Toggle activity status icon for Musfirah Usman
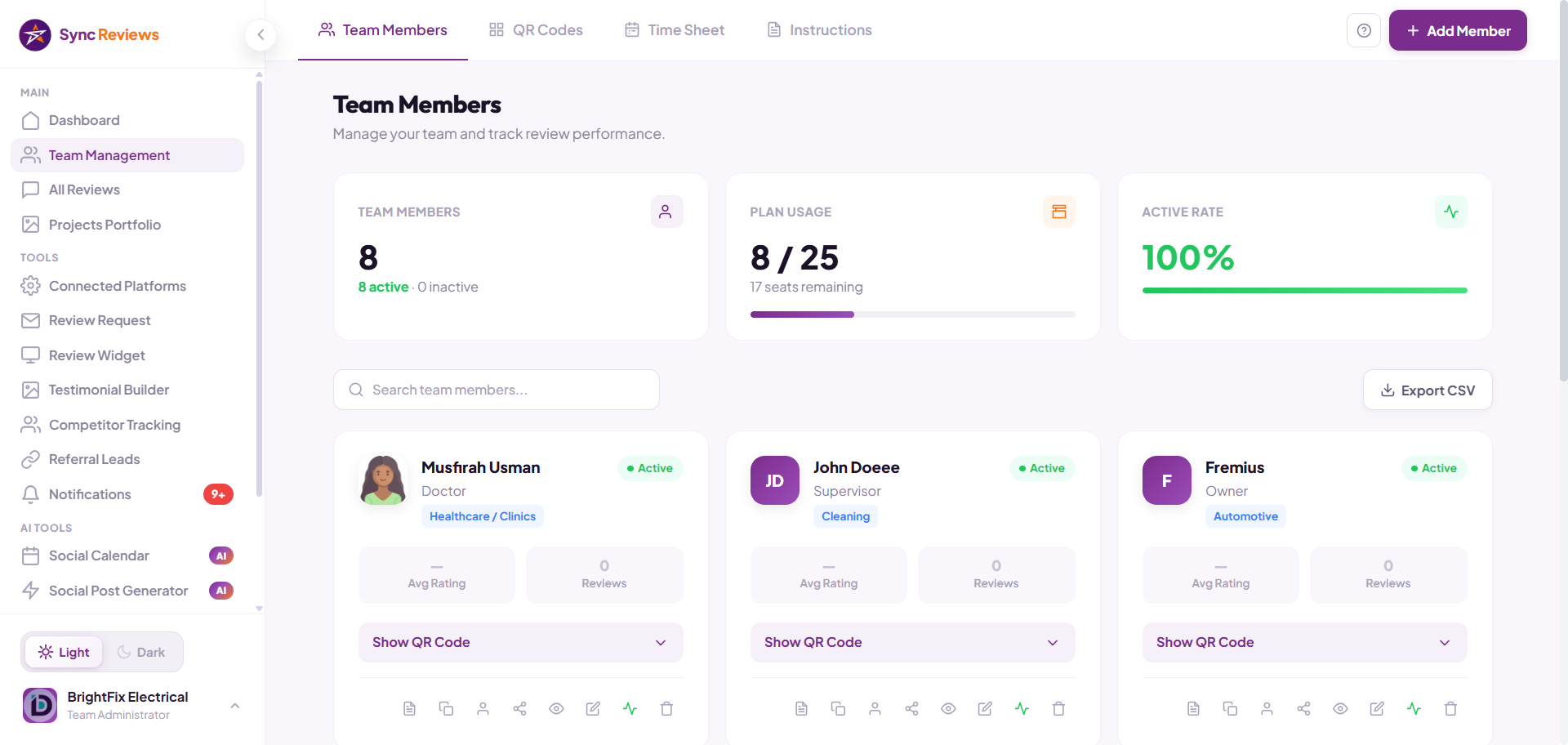Viewport: 1568px width, 745px height. (630, 708)
